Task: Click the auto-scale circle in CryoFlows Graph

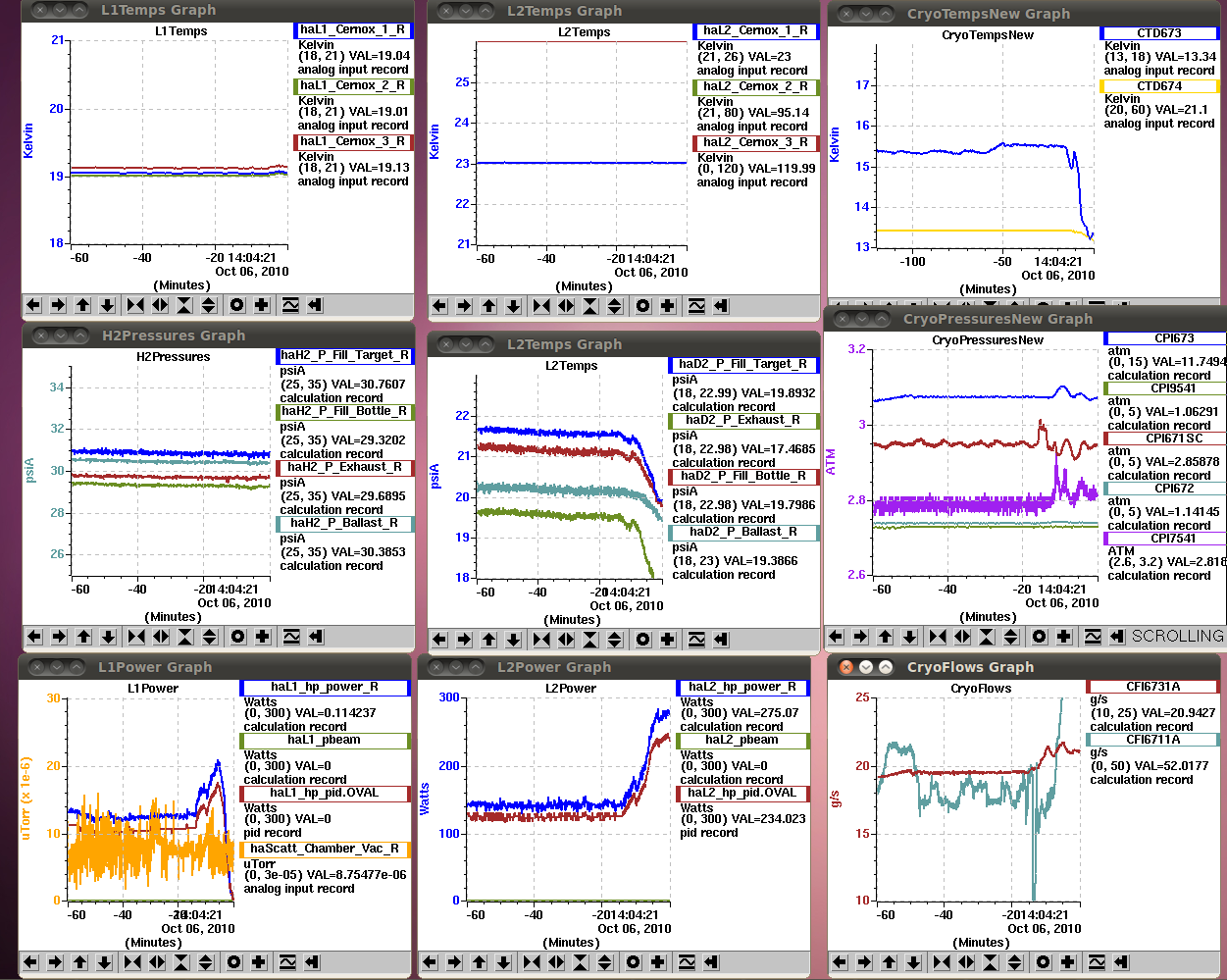Action: [x=1043, y=962]
